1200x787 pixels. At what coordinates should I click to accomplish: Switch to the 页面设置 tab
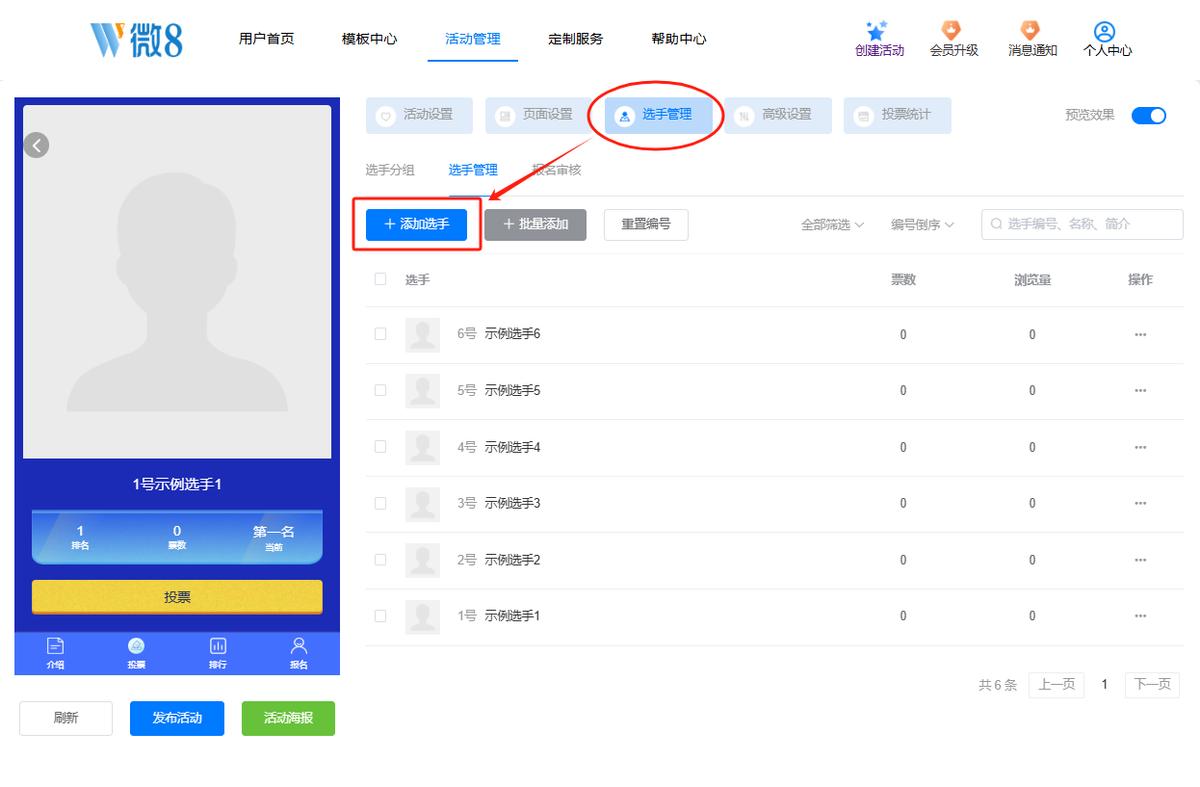539,115
